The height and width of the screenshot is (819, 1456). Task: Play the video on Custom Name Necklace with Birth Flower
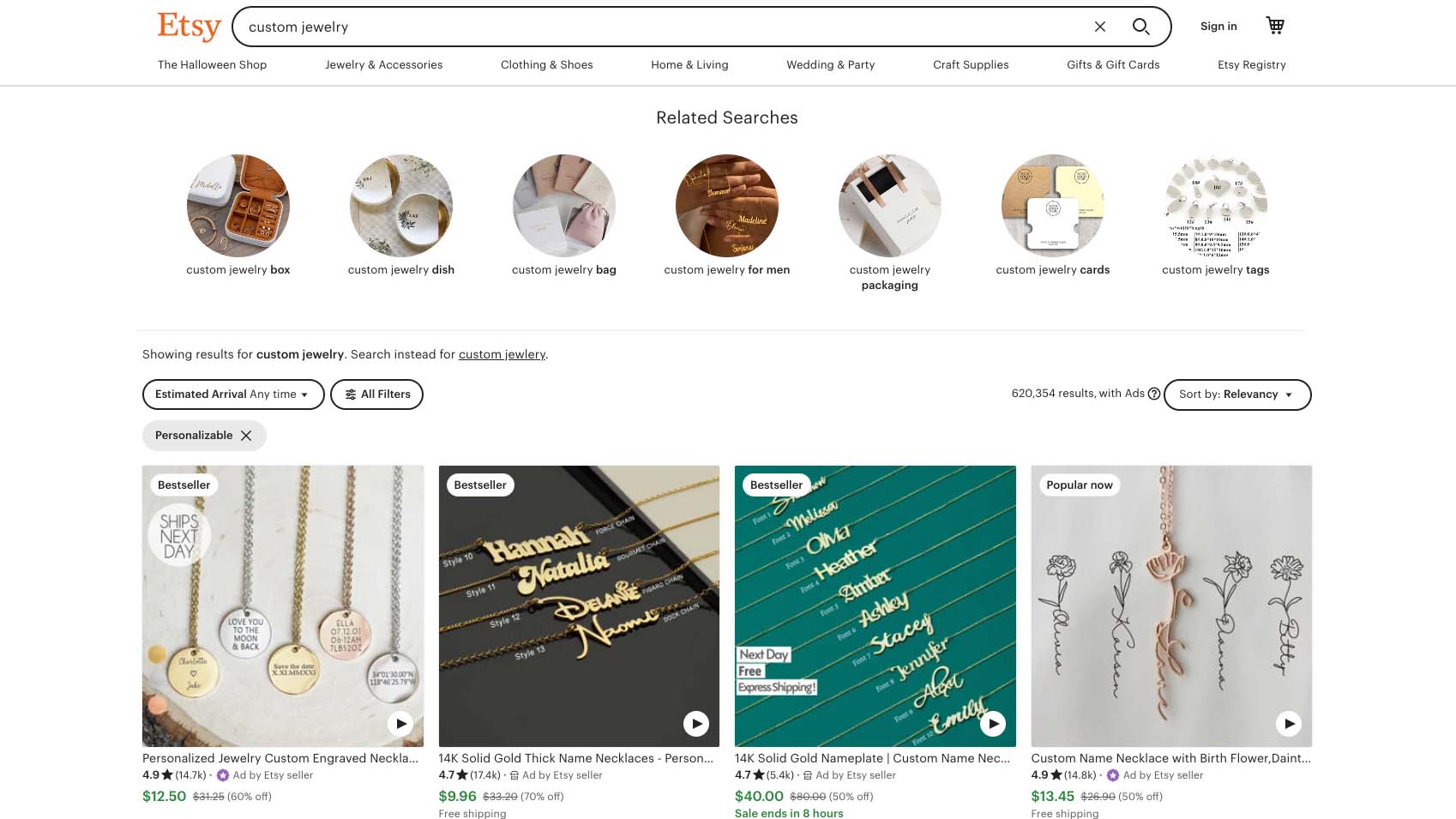tap(1288, 724)
